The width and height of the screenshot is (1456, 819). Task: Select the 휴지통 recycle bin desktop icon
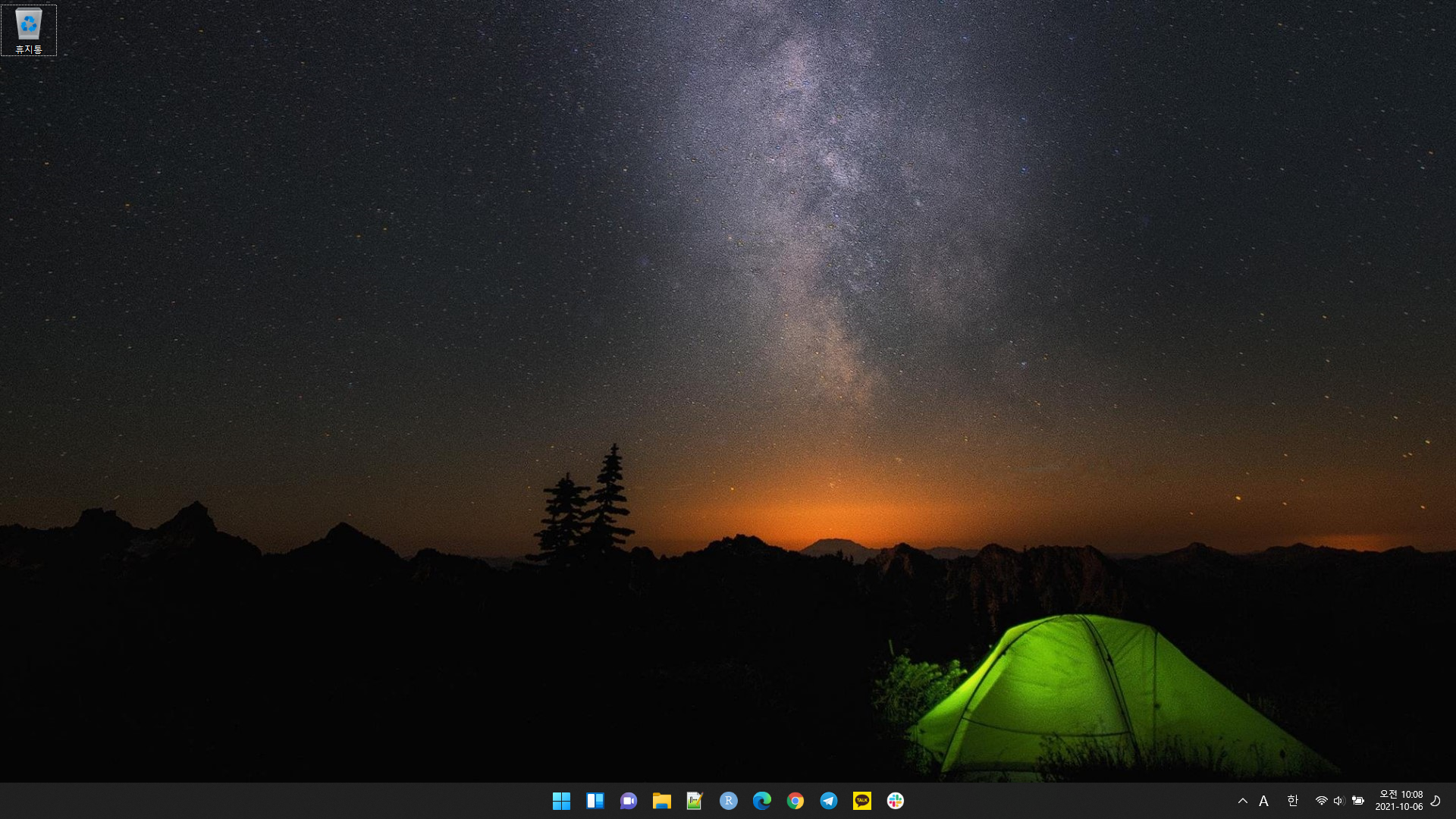point(29,30)
